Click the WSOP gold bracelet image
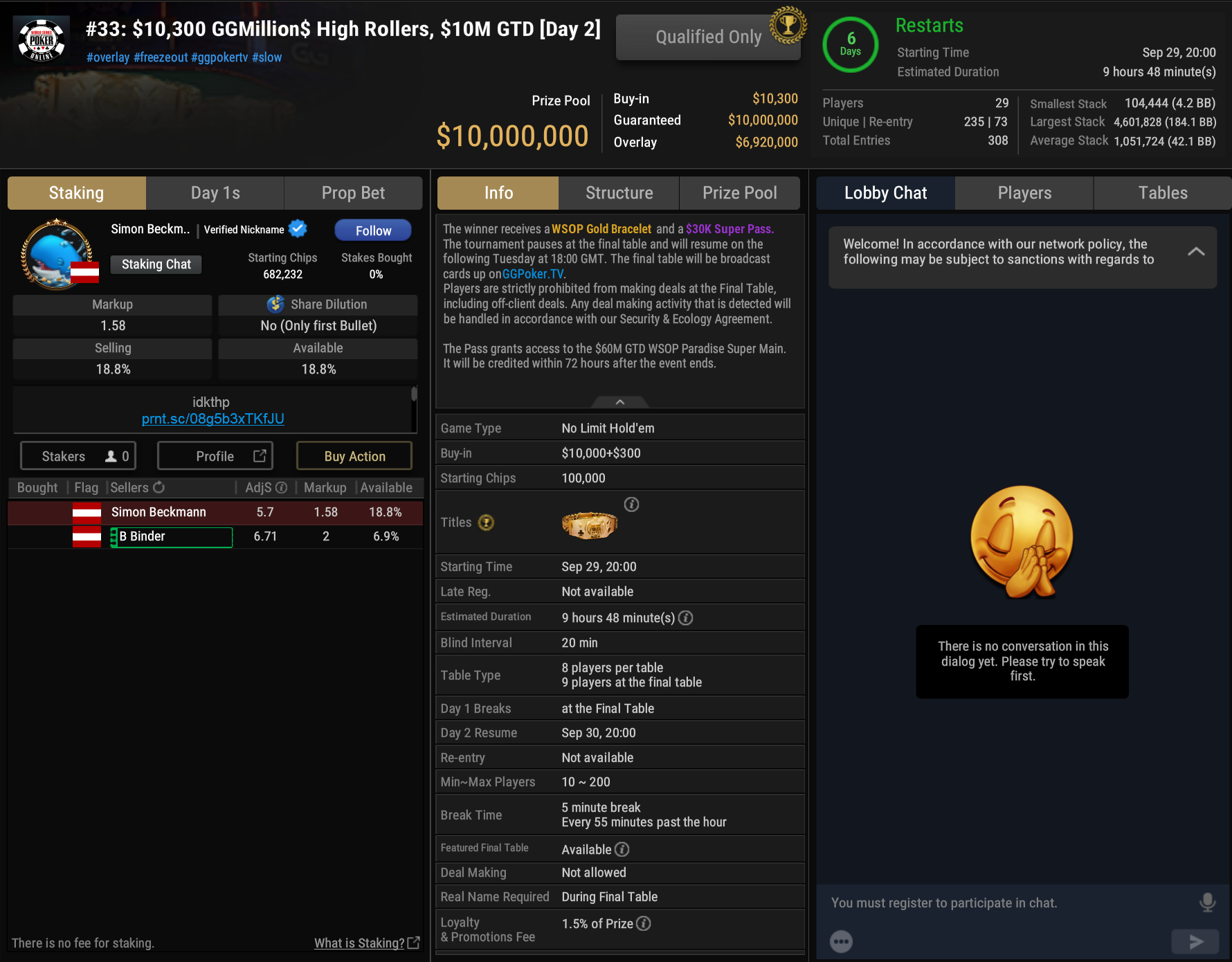 pyautogui.click(x=589, y=526)
